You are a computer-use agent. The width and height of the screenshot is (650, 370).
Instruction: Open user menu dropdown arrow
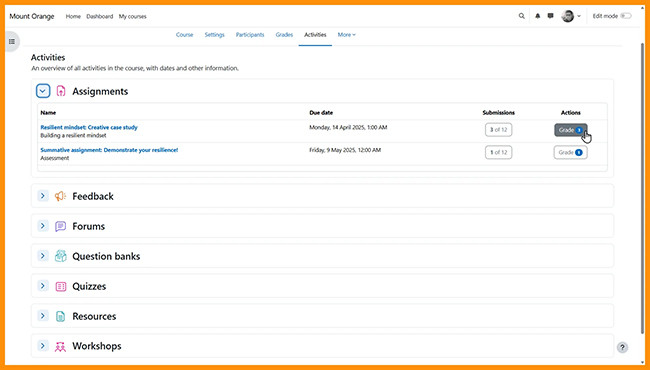click(579, 16)
